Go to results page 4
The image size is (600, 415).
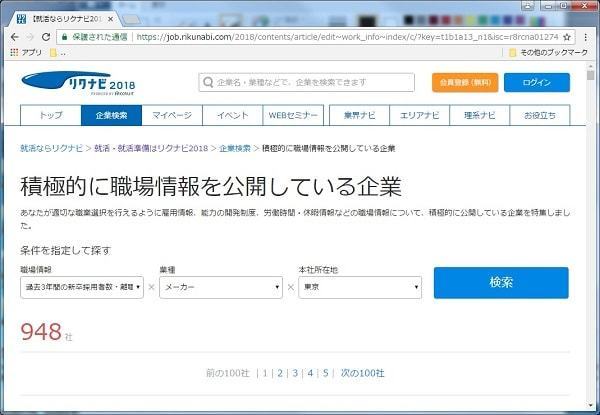[x=310, y=373]
